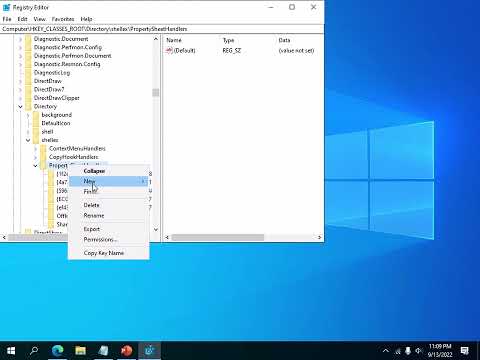The image size is (480, 360).
Task: Open the notepad-style app on the taskbar
Action: [103, 351]
